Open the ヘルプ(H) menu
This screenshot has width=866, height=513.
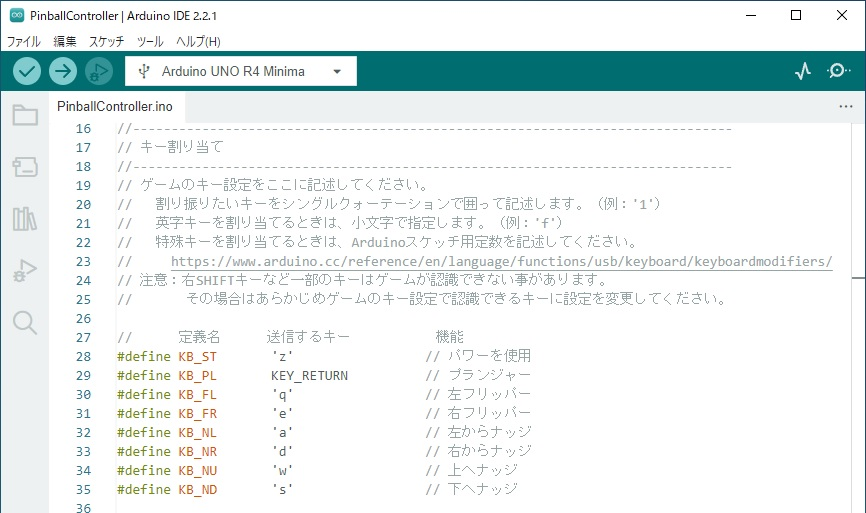point(198,42)
